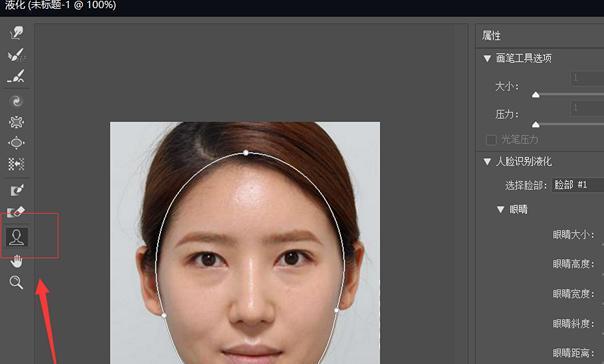Select the Zoom tool
This screenshot has height=364, width=604.
[16, 282]
